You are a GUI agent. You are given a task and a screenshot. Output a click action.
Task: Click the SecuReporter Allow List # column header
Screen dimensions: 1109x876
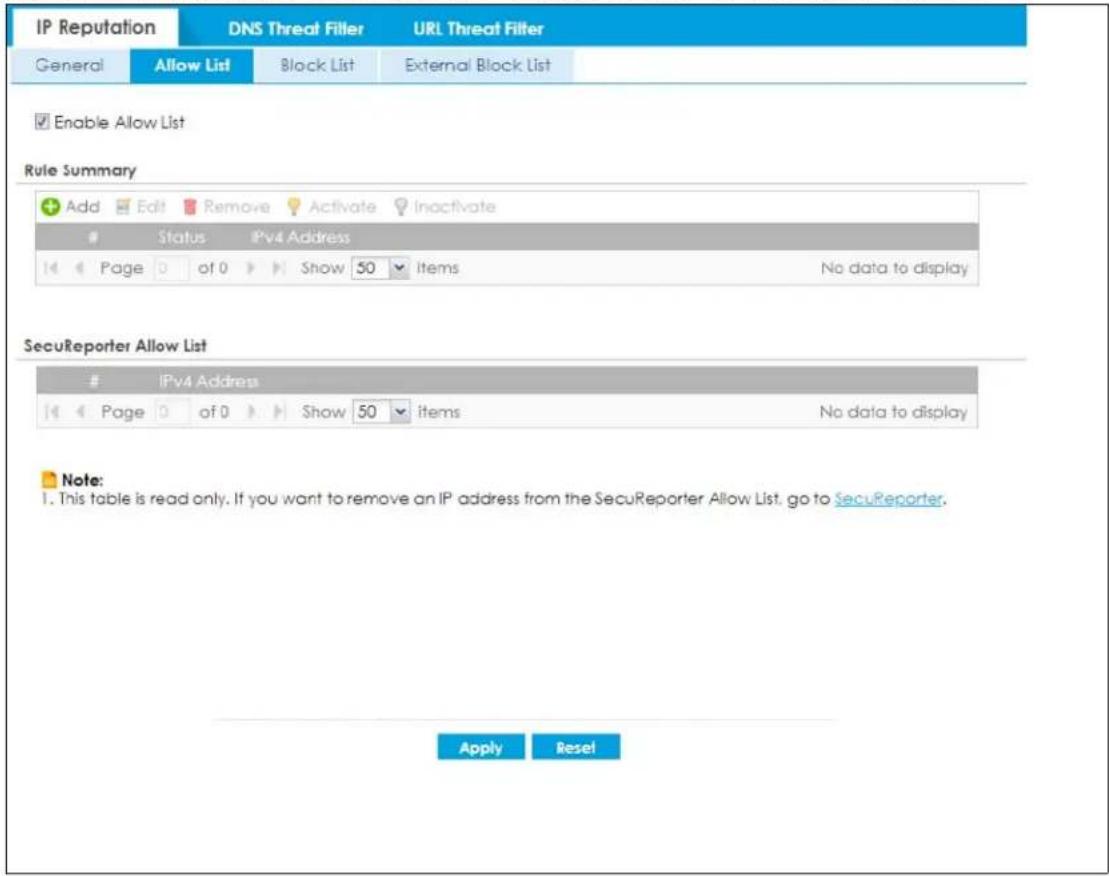click(x=94, y=381)
